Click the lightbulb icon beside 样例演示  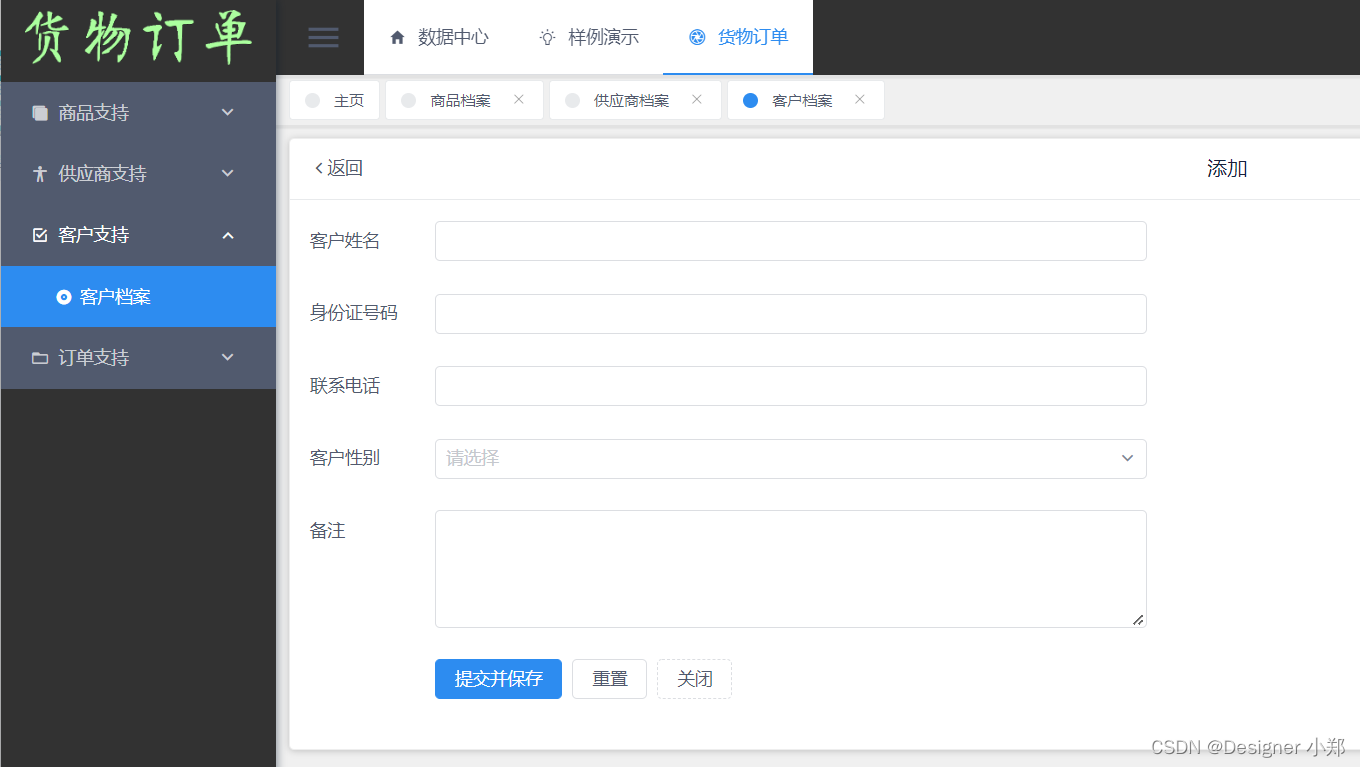[547, 38]
